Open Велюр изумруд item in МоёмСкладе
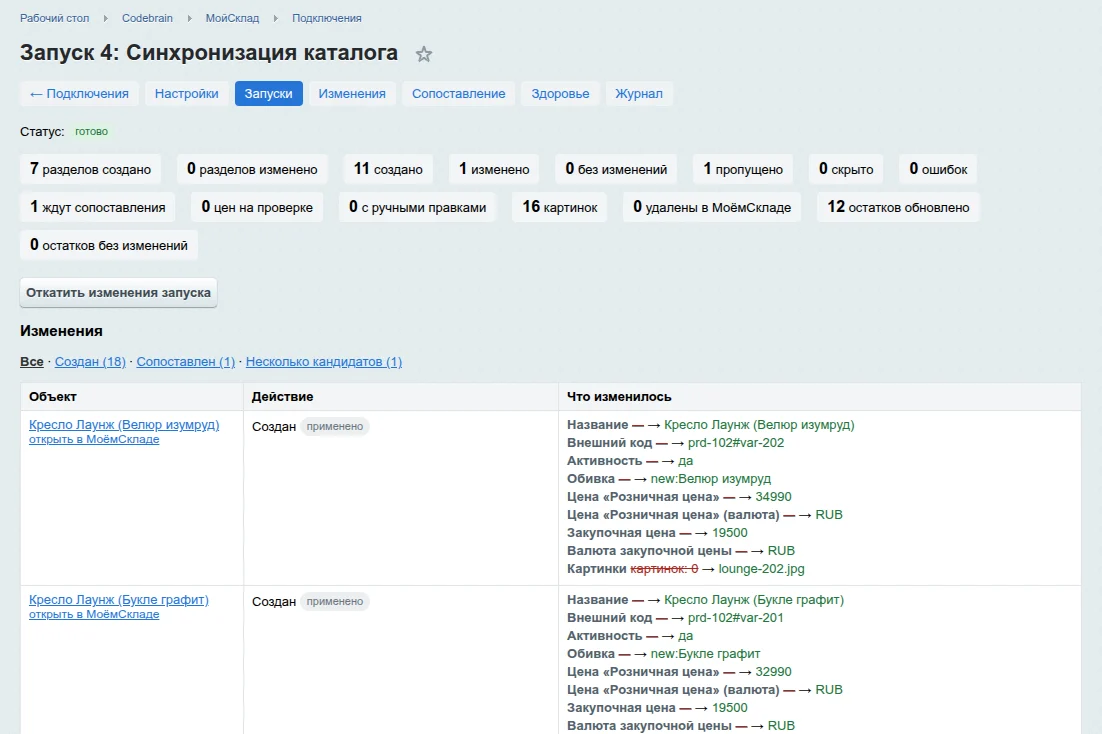 (x=94, y=439)
